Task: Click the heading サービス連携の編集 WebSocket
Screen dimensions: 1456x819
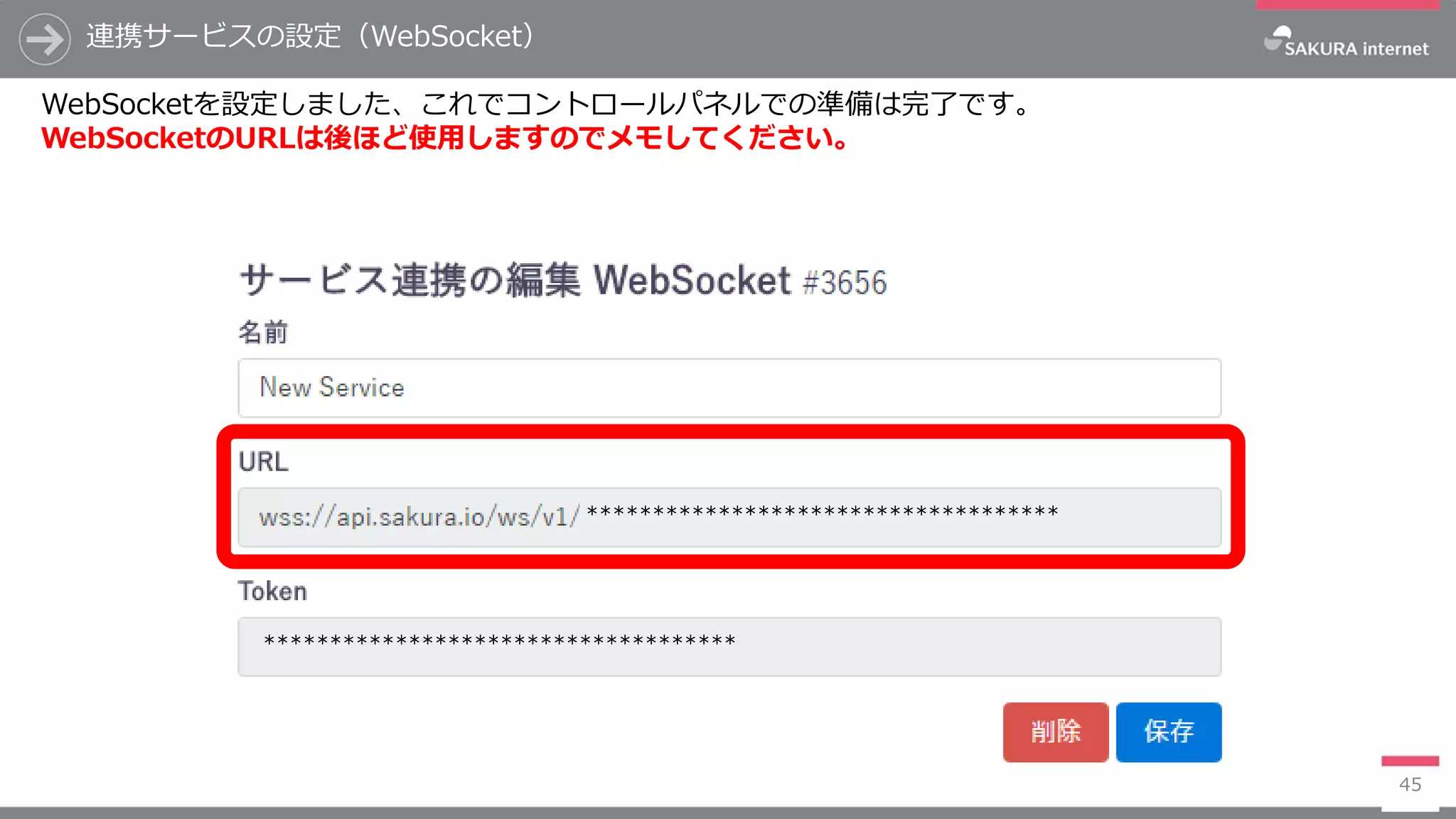Action: pyautogui.click(x=515, y=280)
